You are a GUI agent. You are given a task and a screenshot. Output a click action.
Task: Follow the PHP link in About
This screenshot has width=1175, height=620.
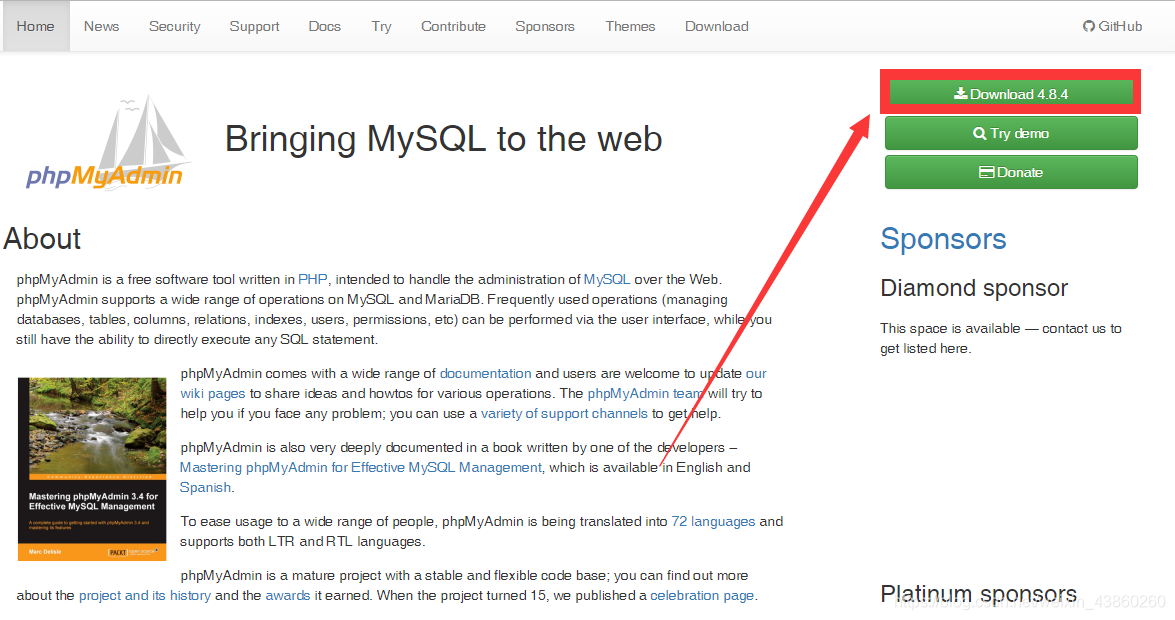312,280
